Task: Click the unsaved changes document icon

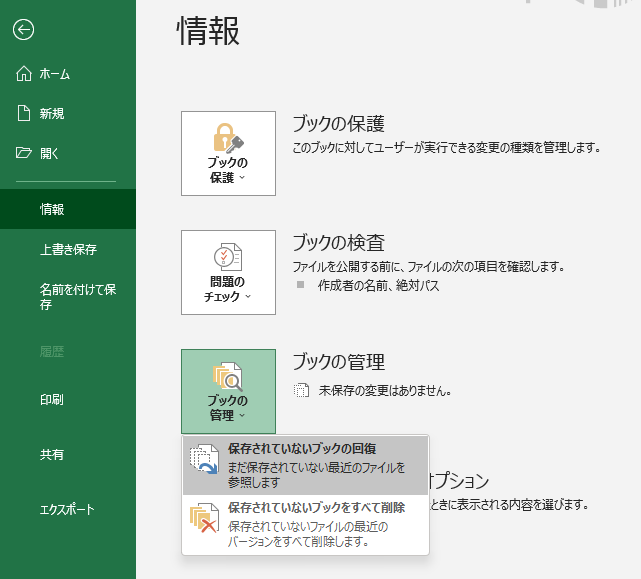Action: 301,390
